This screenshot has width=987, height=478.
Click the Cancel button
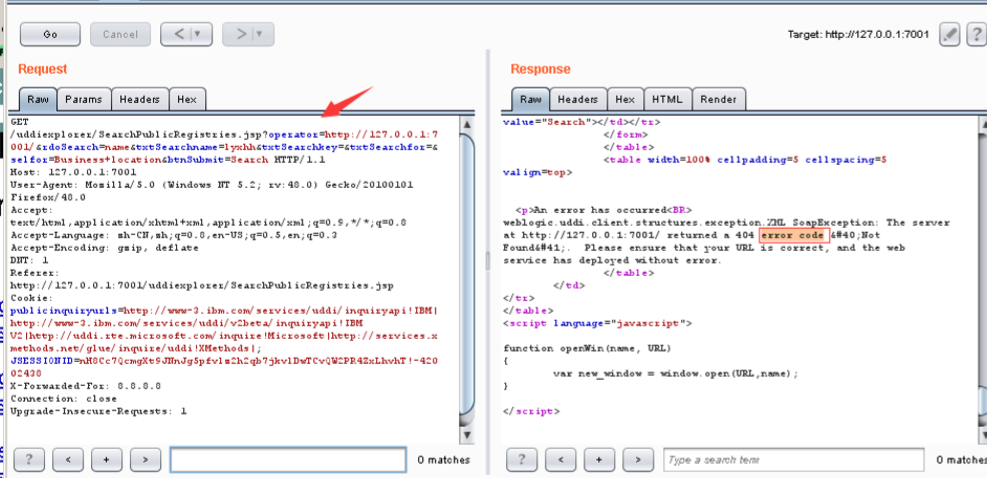click(x=120, y=35)
